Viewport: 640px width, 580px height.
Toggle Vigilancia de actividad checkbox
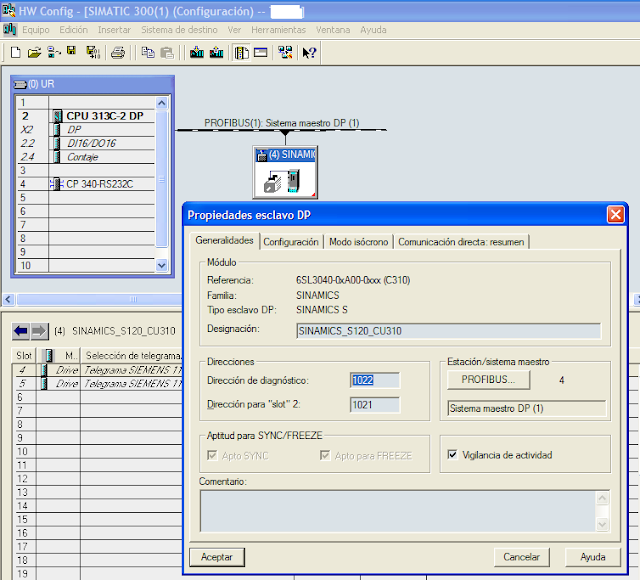pyautogui.click(x=452, y=455)
